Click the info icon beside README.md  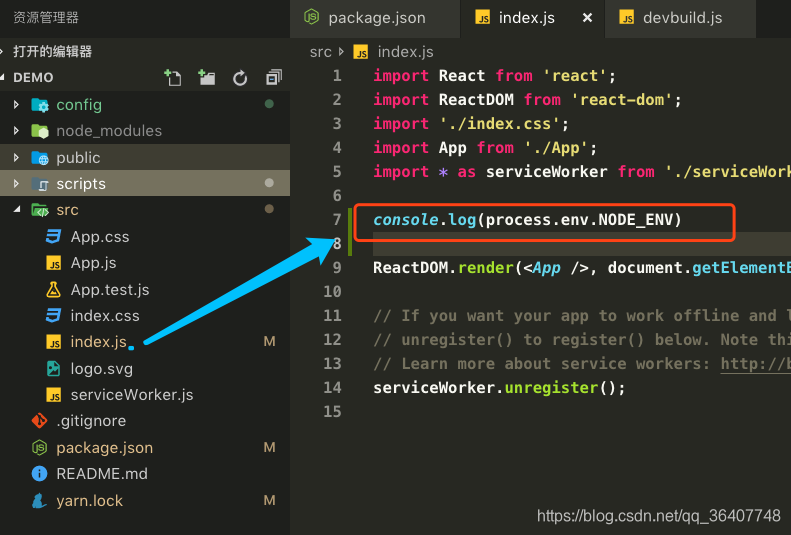click(x=39, y=473)
